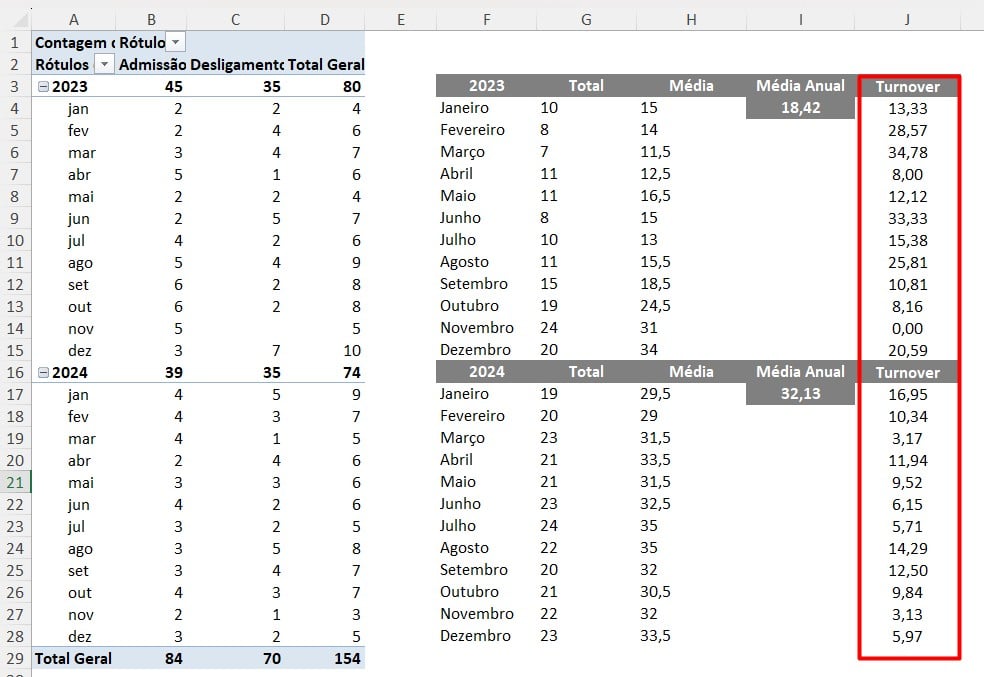Select the Turnover cell 16,95
Viewport: 984px width, 677px height.
pos(907,395)
